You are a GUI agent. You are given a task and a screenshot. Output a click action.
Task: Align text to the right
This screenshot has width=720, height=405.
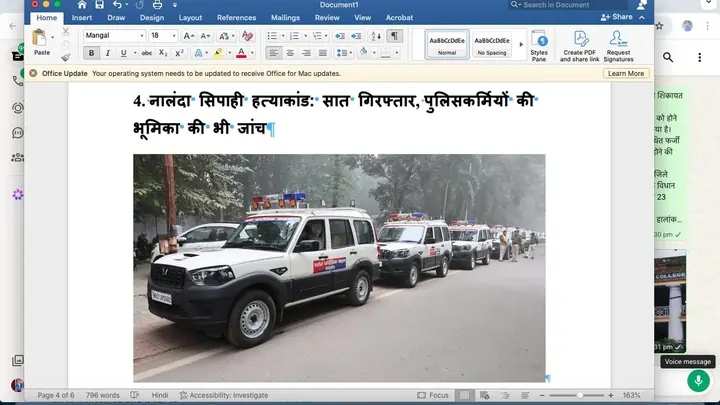306,53
